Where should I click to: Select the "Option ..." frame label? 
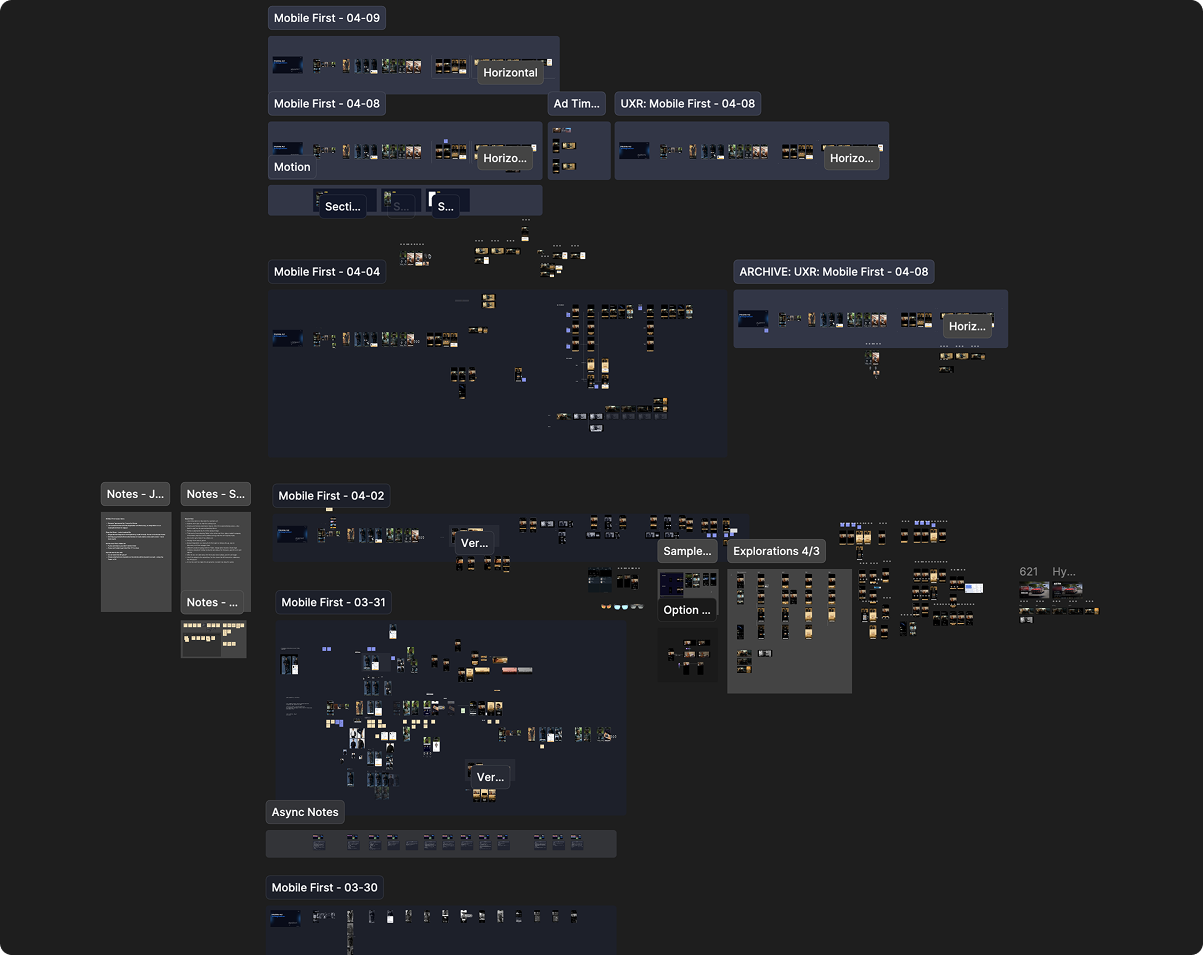point(687,609)
